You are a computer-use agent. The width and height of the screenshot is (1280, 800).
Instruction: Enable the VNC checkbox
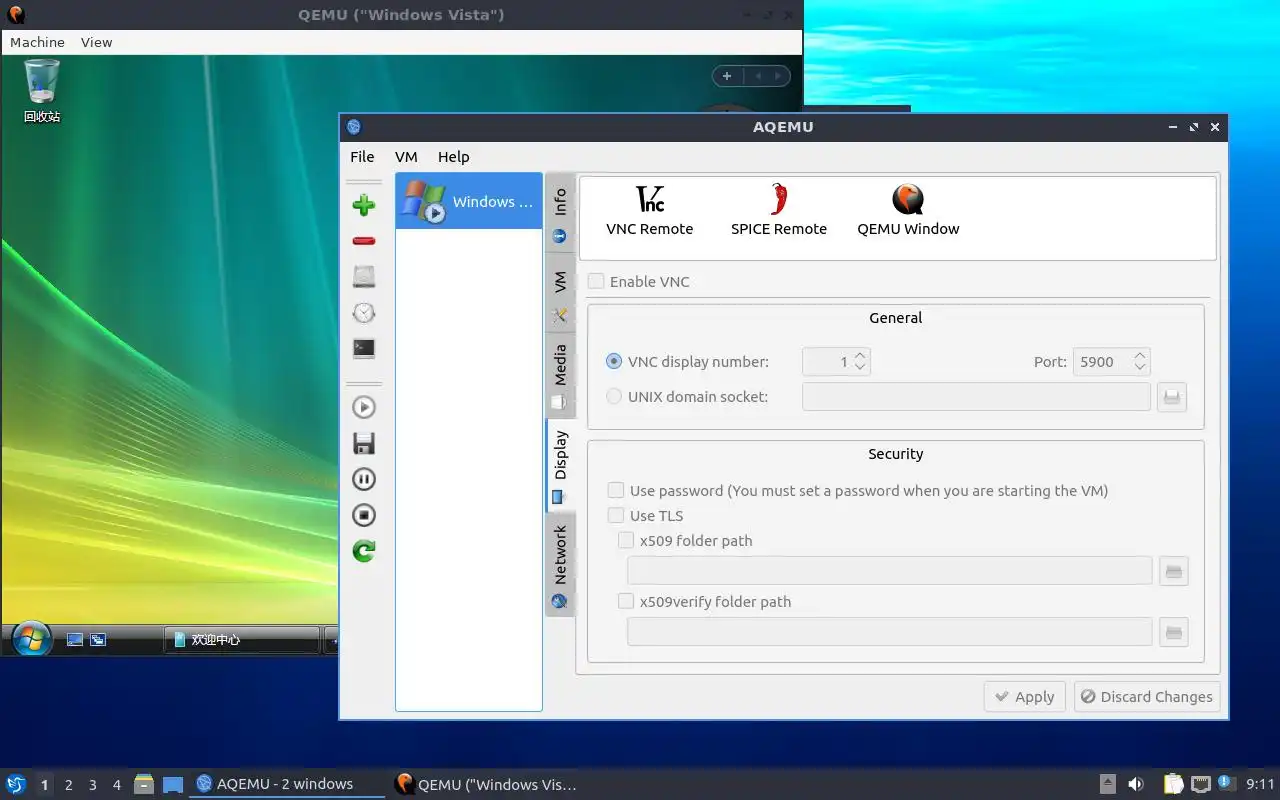596,281
